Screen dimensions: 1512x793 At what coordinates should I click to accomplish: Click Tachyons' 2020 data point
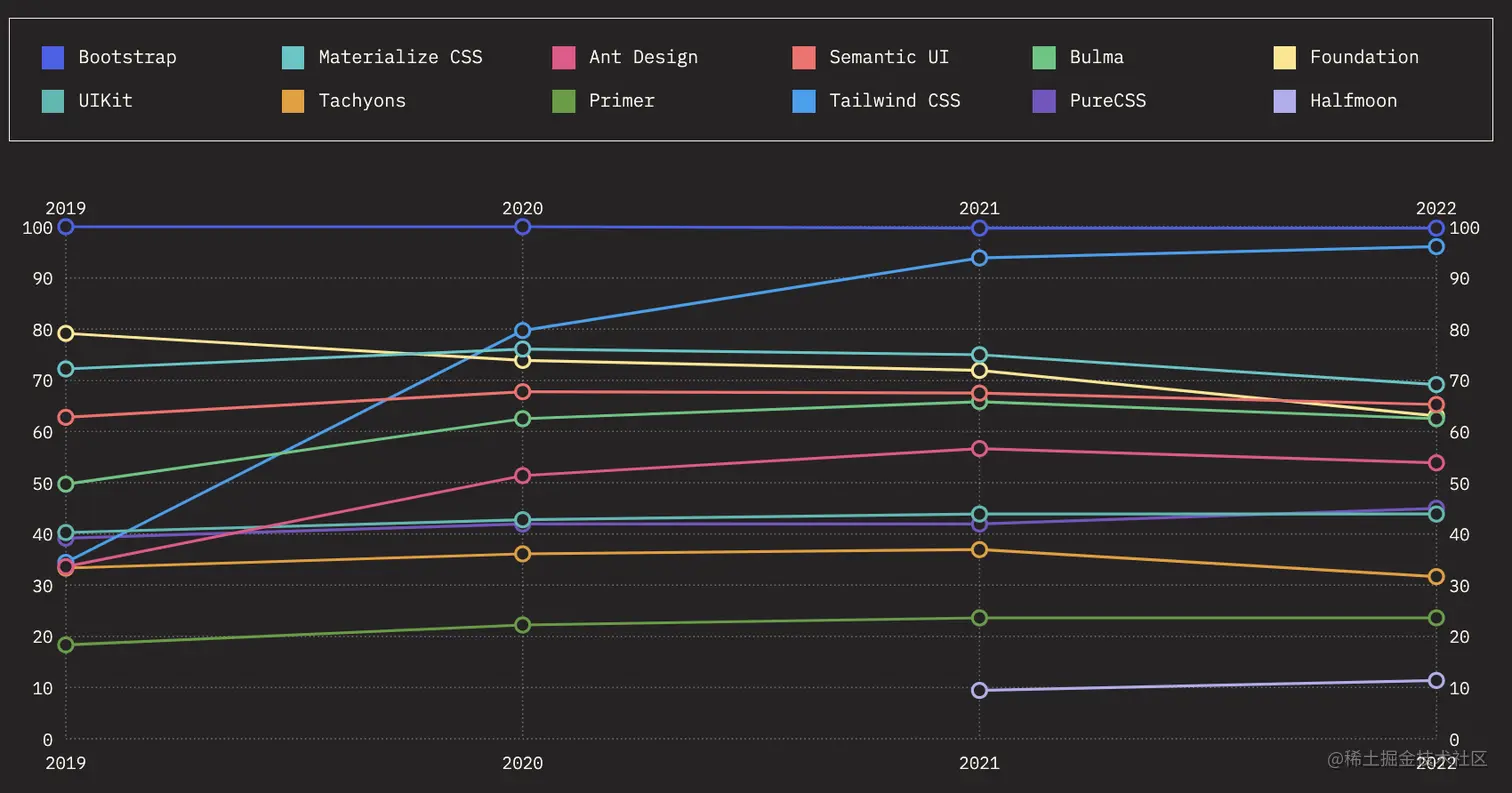coord(522,554)
